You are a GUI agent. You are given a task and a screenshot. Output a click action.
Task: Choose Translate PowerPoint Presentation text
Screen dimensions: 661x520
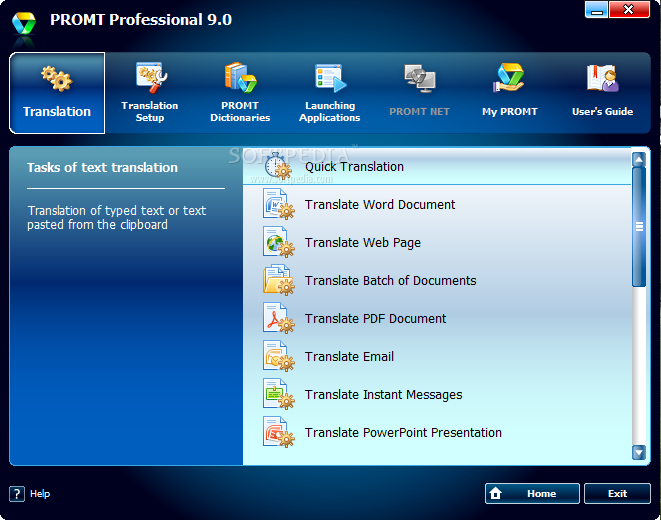point(403,433)
